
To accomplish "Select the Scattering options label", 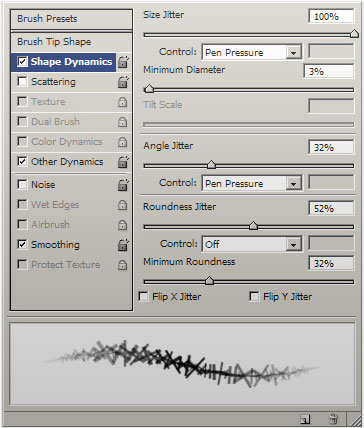I will [53, 82].
